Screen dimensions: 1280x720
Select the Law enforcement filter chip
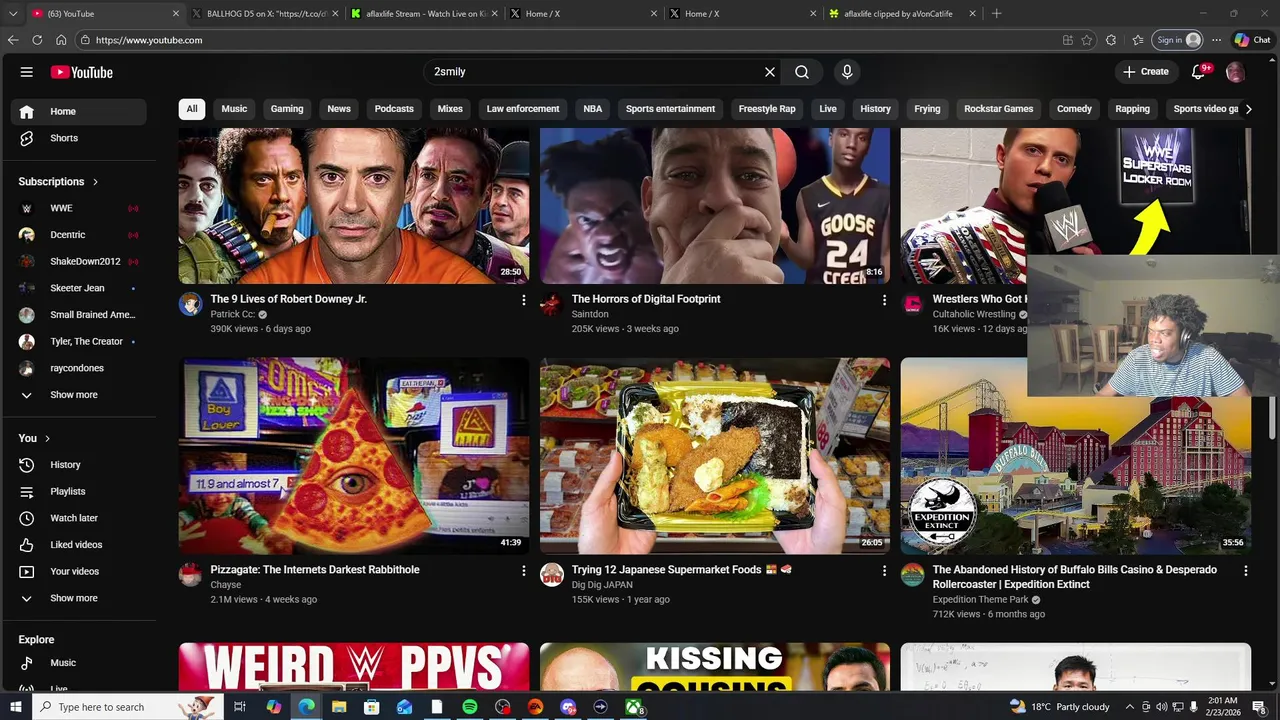[523, 109]
